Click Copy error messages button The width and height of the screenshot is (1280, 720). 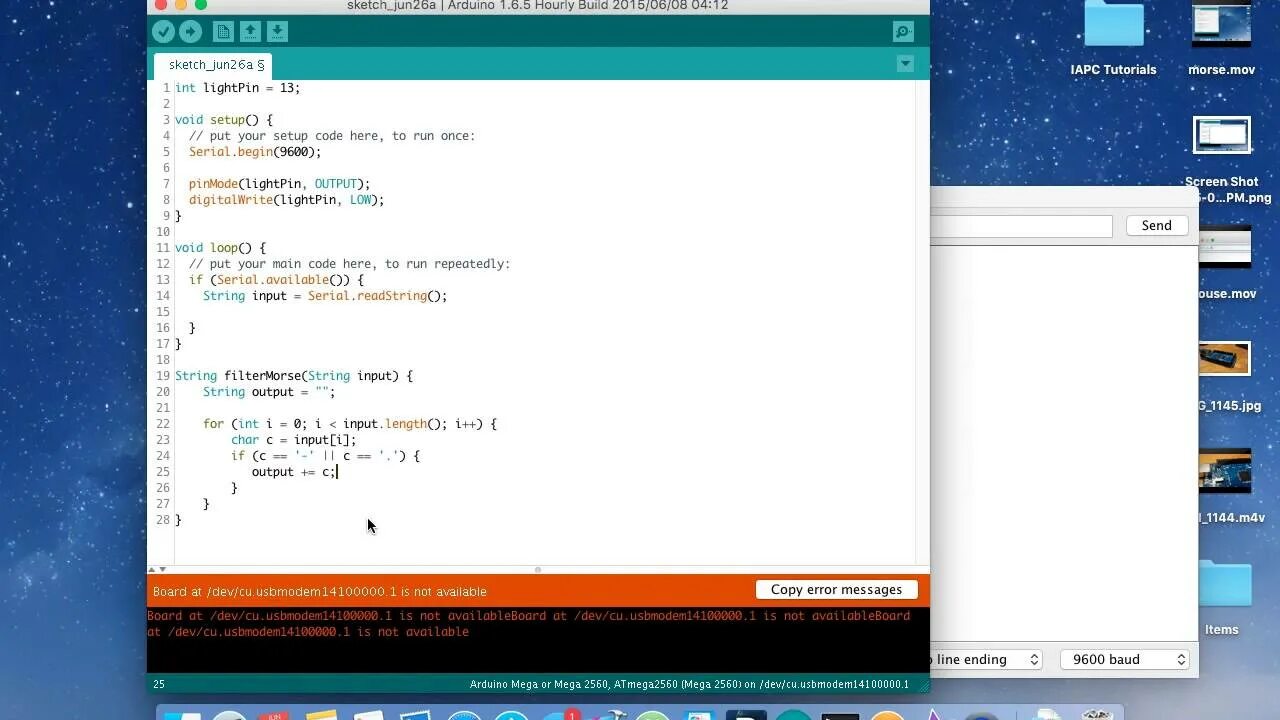tap(836, 590)
